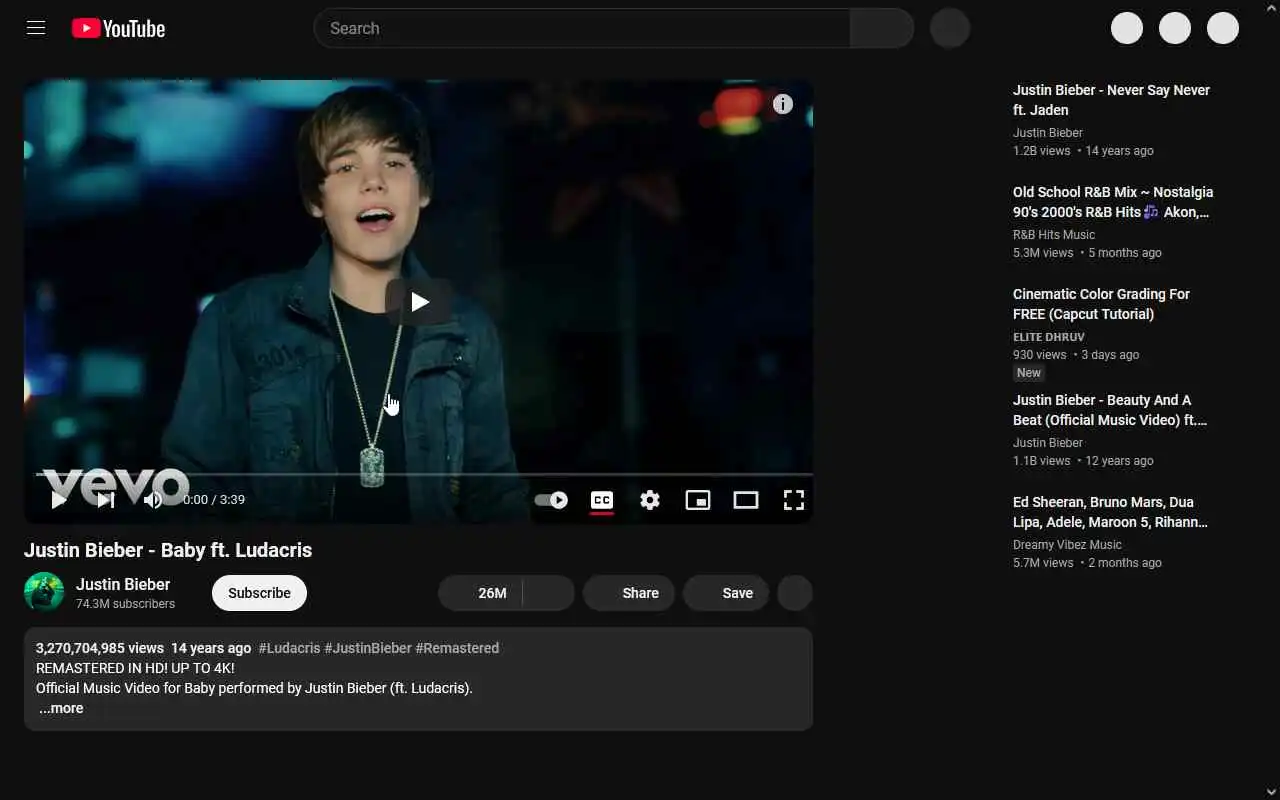Show video info card icon
The image size is (1280, 800).
point(783,104)
